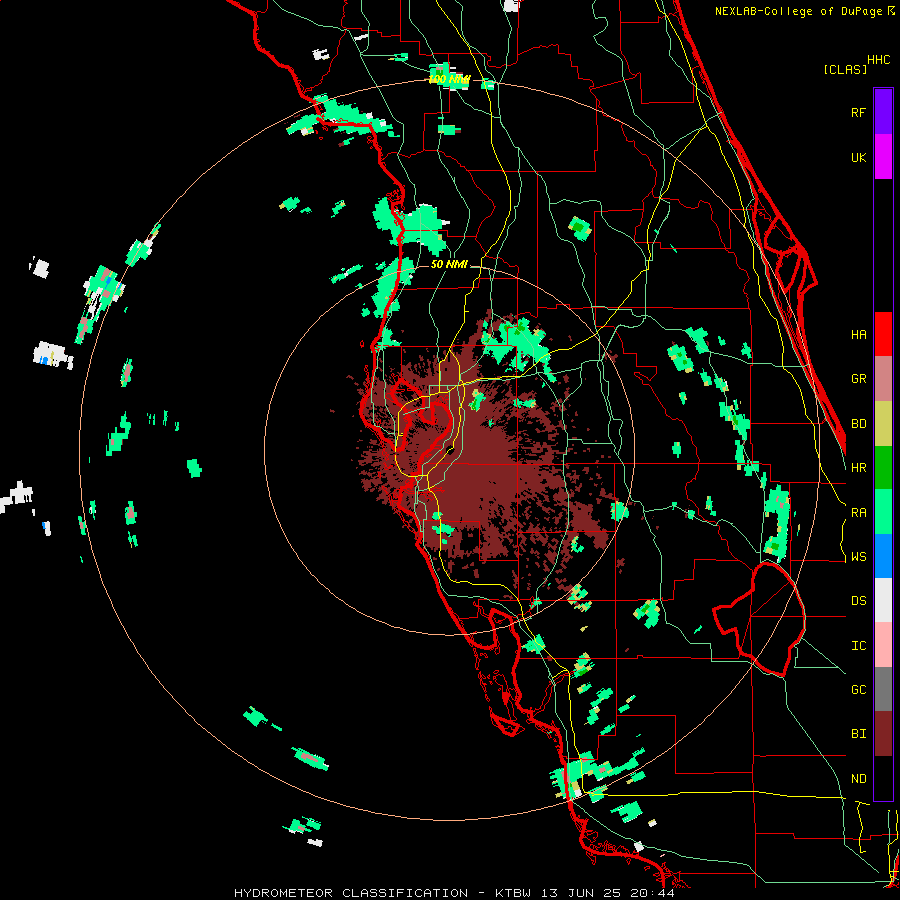
Task: Click the "DS" legend label
Action: [x=858, y=601]
